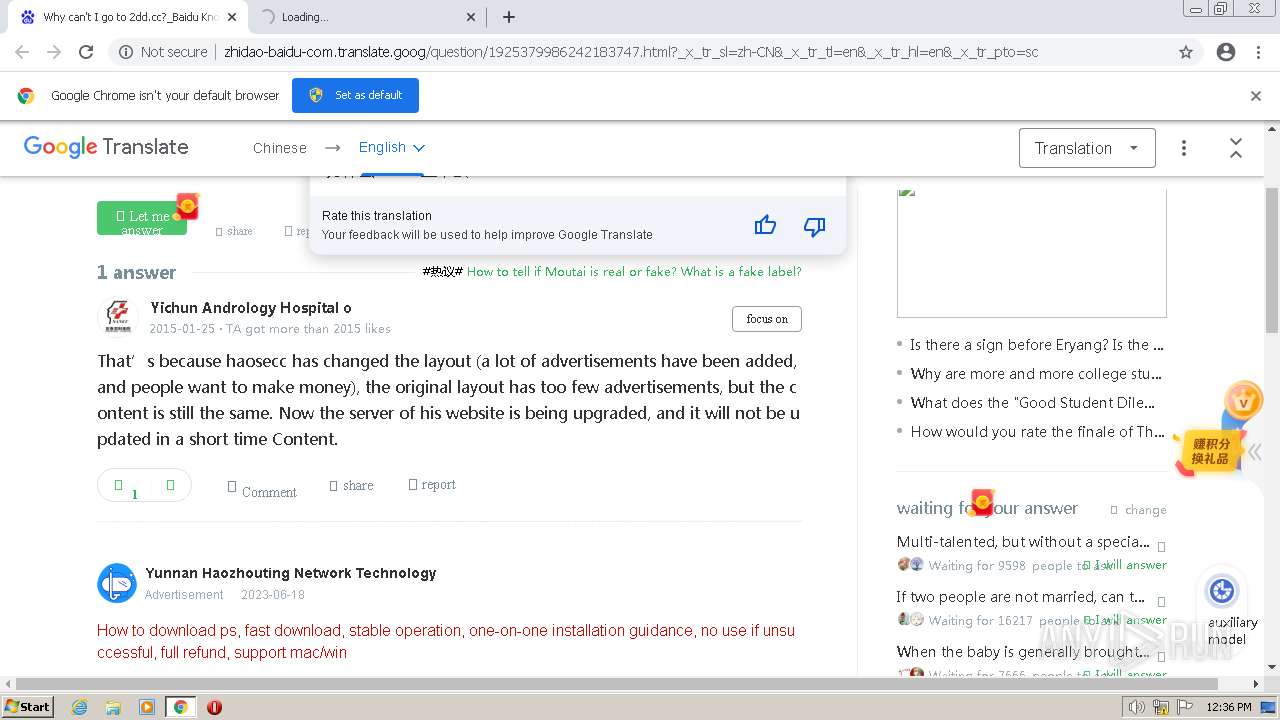Expand the right sidebar double-arrow

pyautogui.click(x=1254, y=451)
